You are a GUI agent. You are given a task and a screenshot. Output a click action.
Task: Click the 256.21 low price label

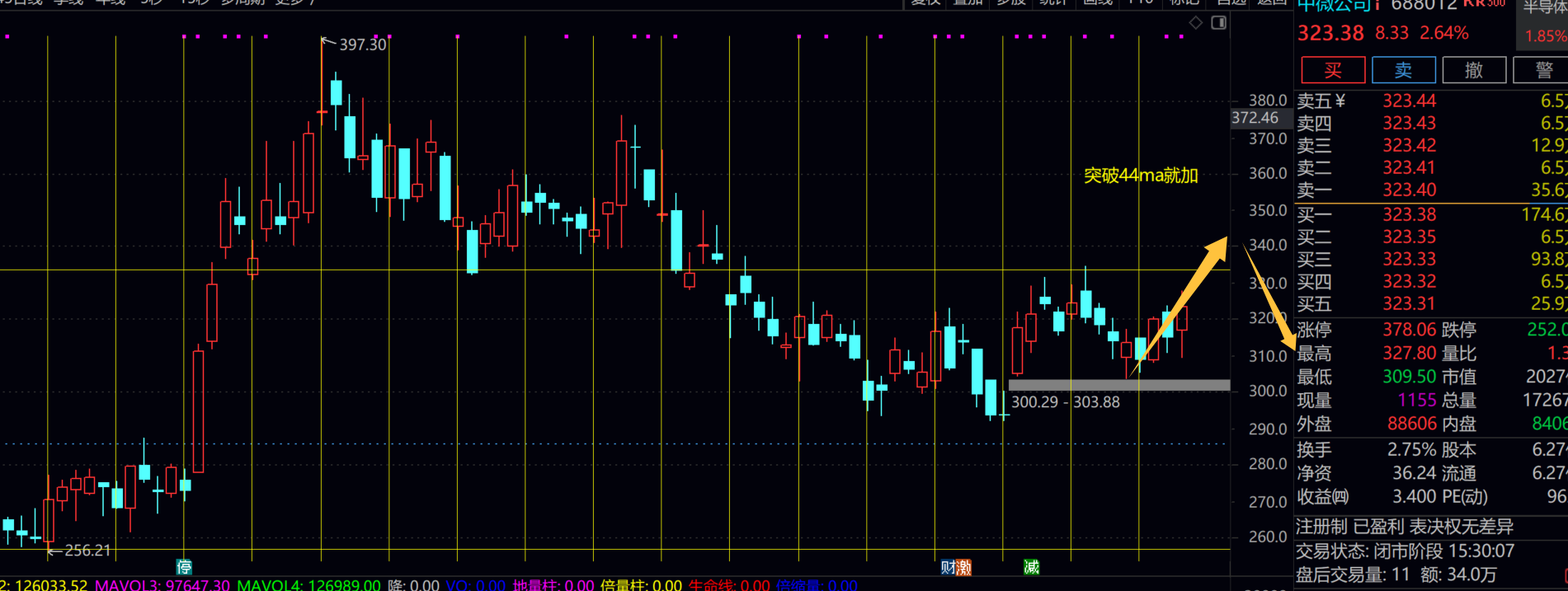tap(87, 551)
